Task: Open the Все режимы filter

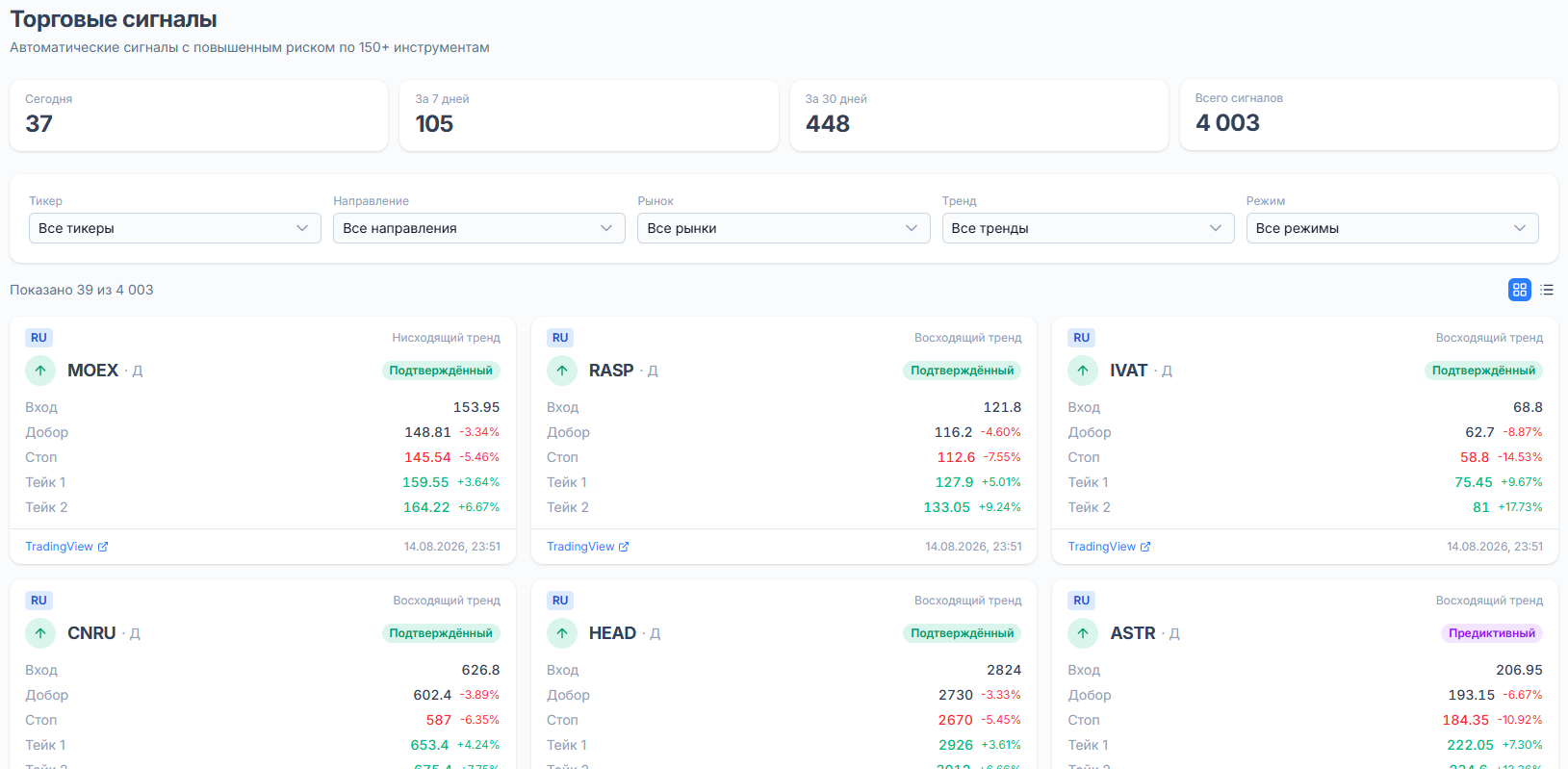Action: [1392, 228]
